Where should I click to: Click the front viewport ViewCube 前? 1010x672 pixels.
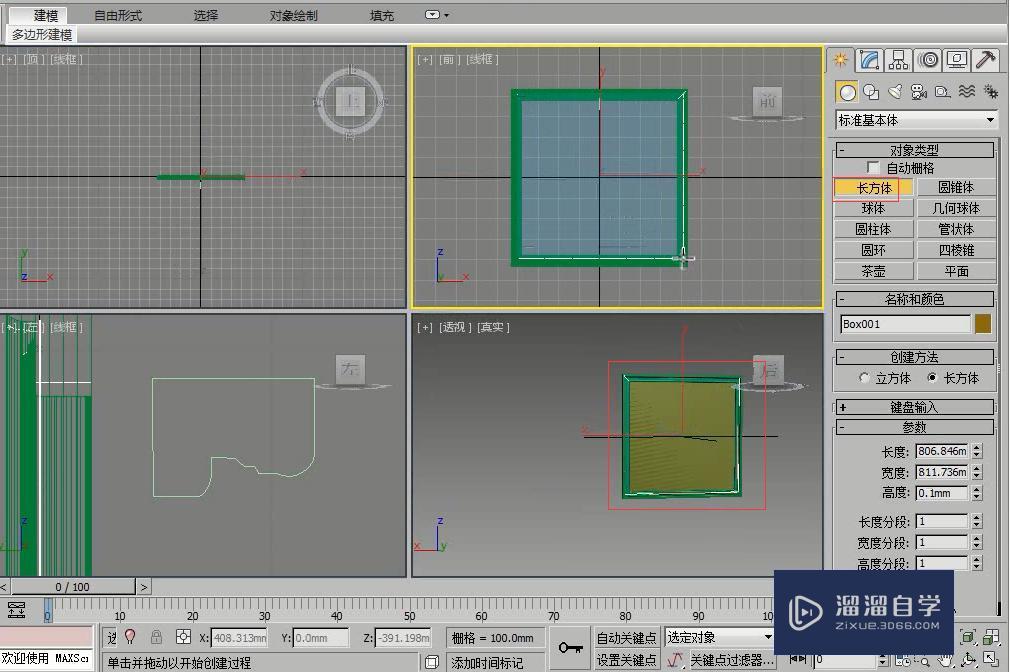[x=767, y=101]
